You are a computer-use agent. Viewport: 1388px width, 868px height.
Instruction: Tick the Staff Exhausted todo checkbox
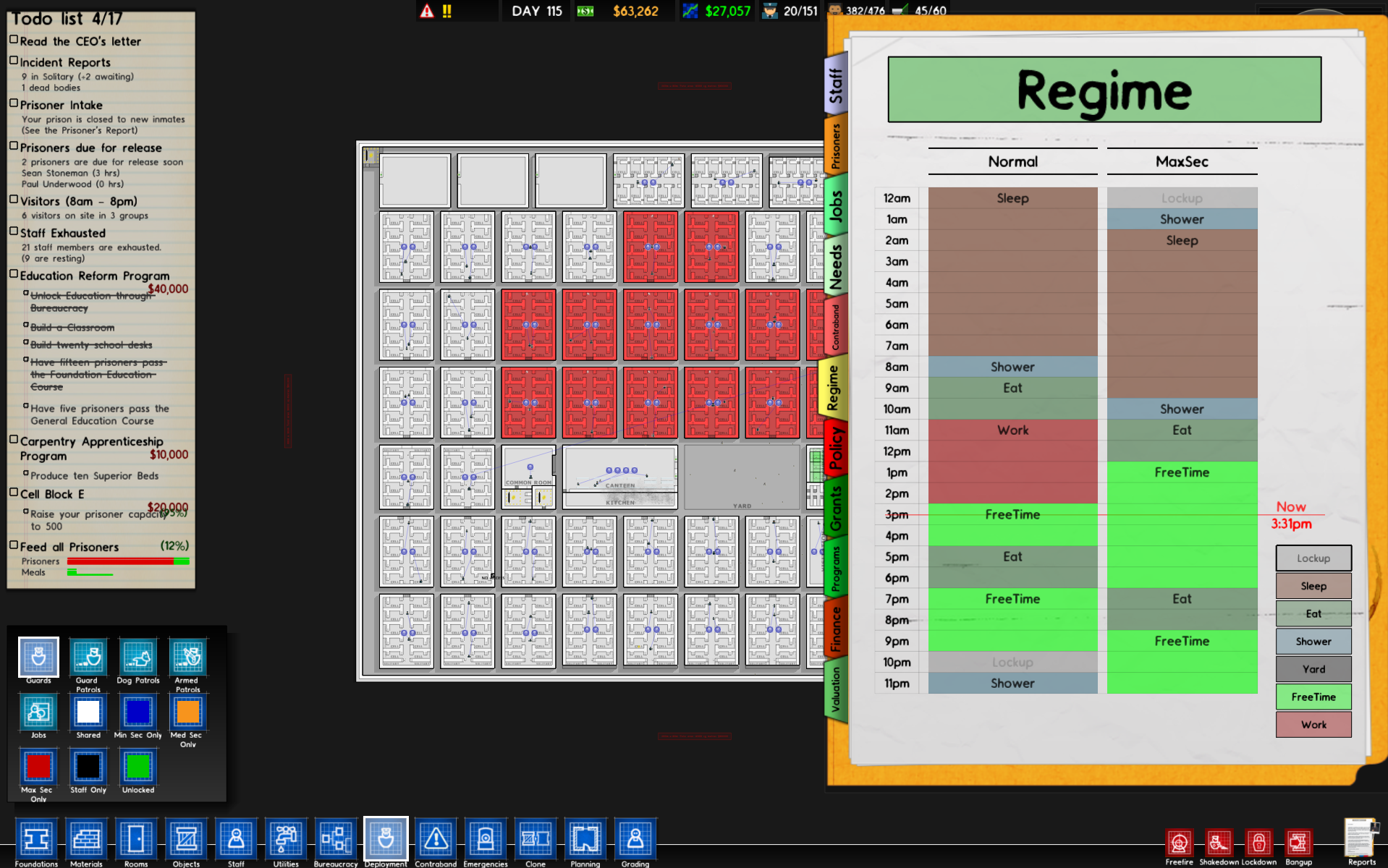14,231
